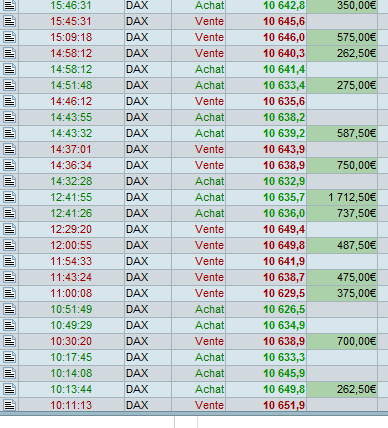The height and width of the screenshot is (428, 388).
Task: Select the DAX cell of 11:54:33 row
Action: (148, 261)
